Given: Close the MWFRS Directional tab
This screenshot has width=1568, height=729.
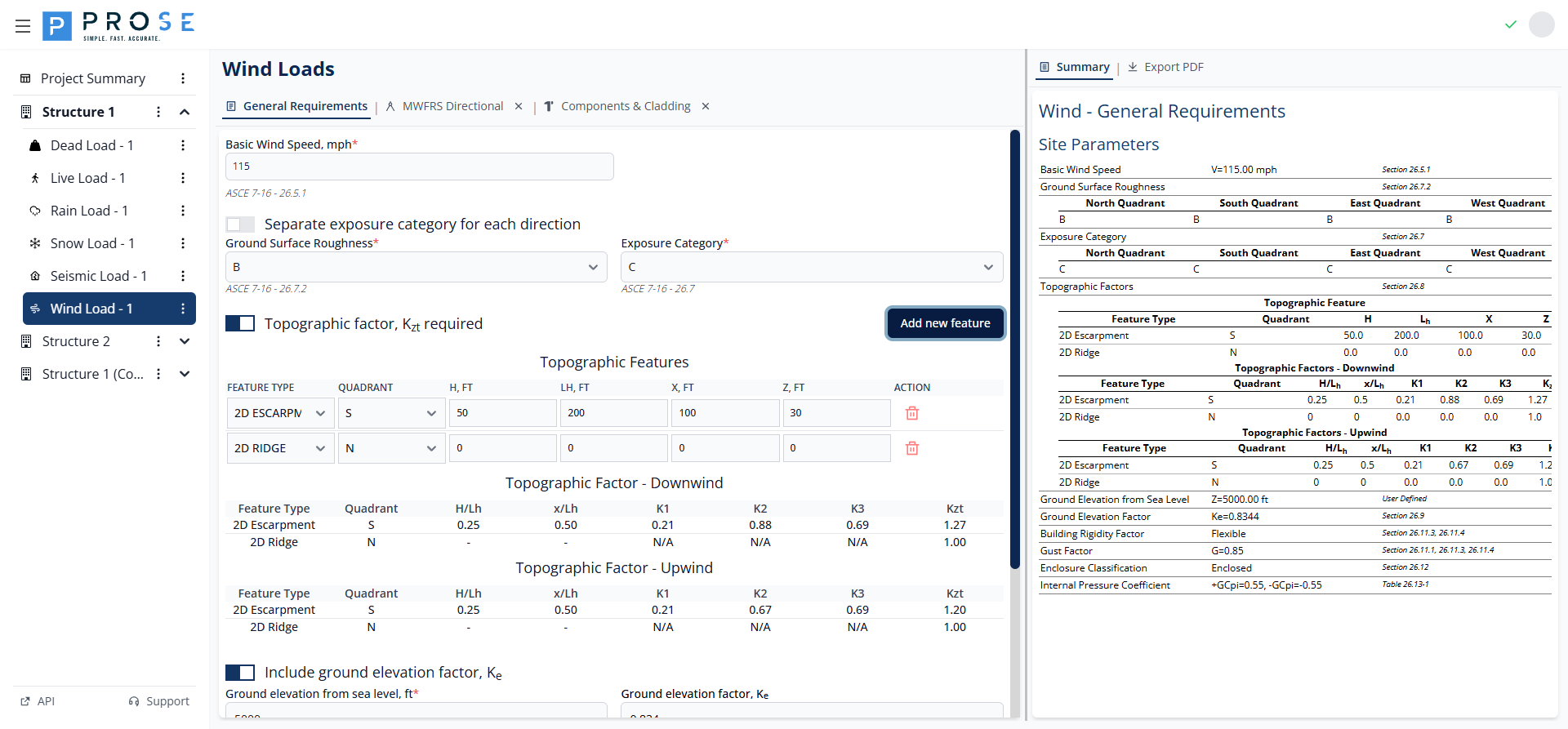Looking at the screenshot, I should [x=519, y=106].
